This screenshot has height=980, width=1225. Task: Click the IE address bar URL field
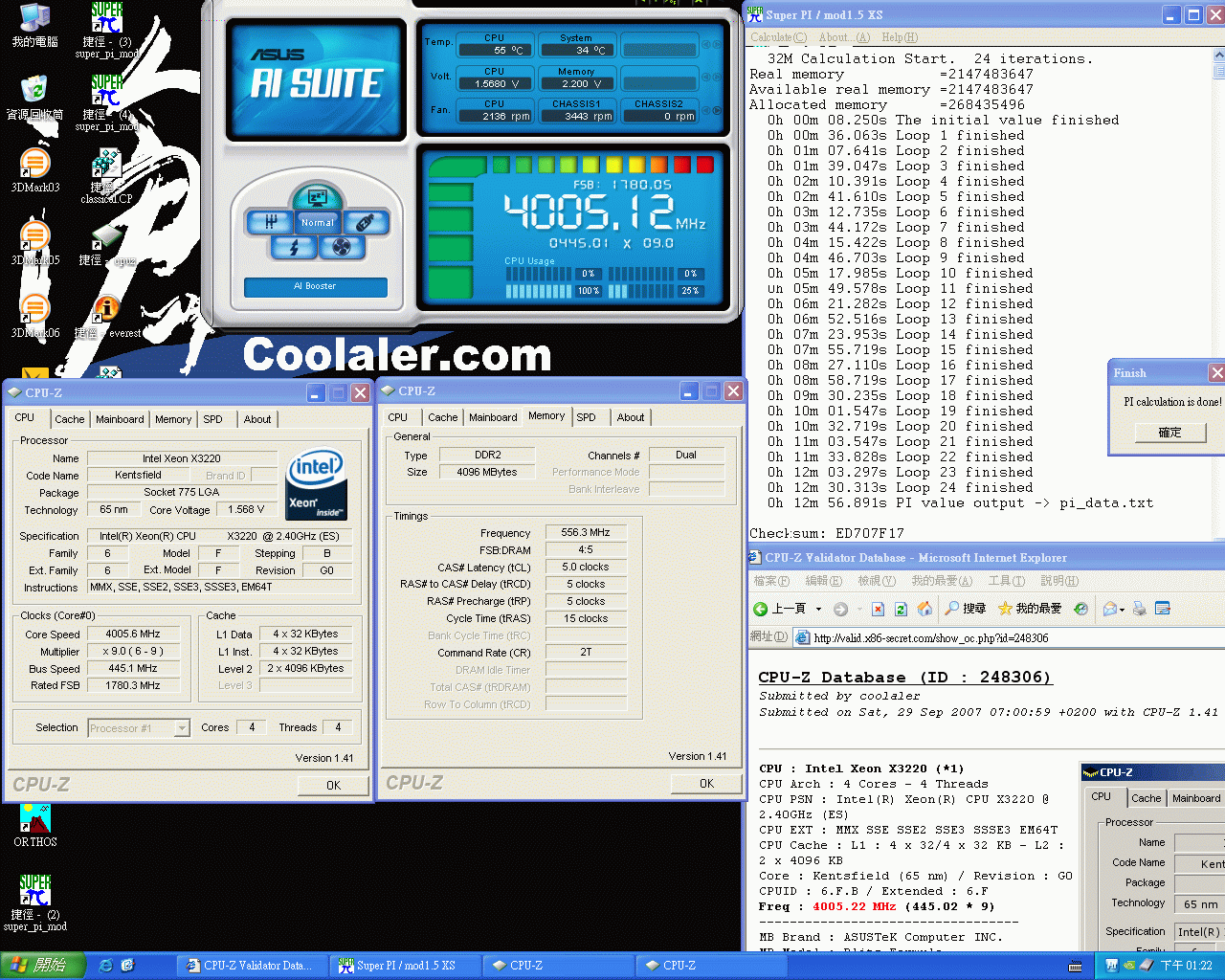click(x=1010, y=637)
